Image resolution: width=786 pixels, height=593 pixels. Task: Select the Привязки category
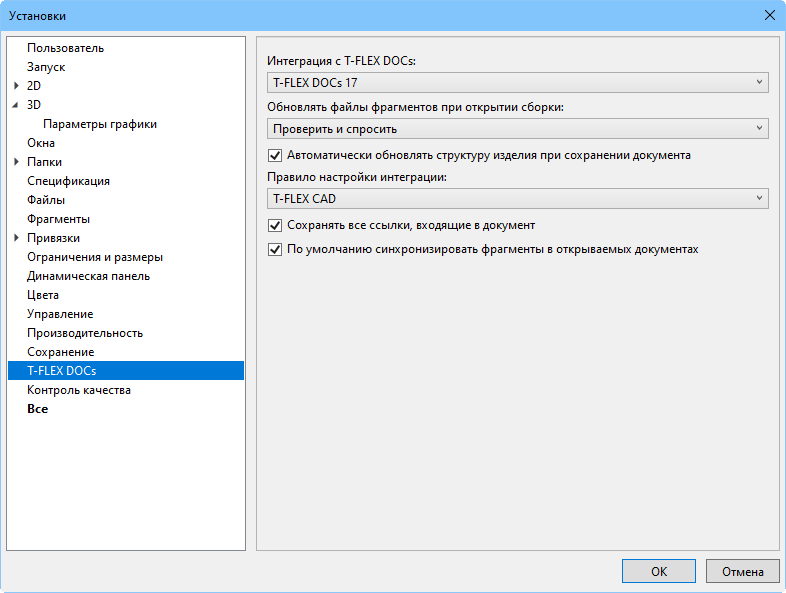(x=54, y=238)
